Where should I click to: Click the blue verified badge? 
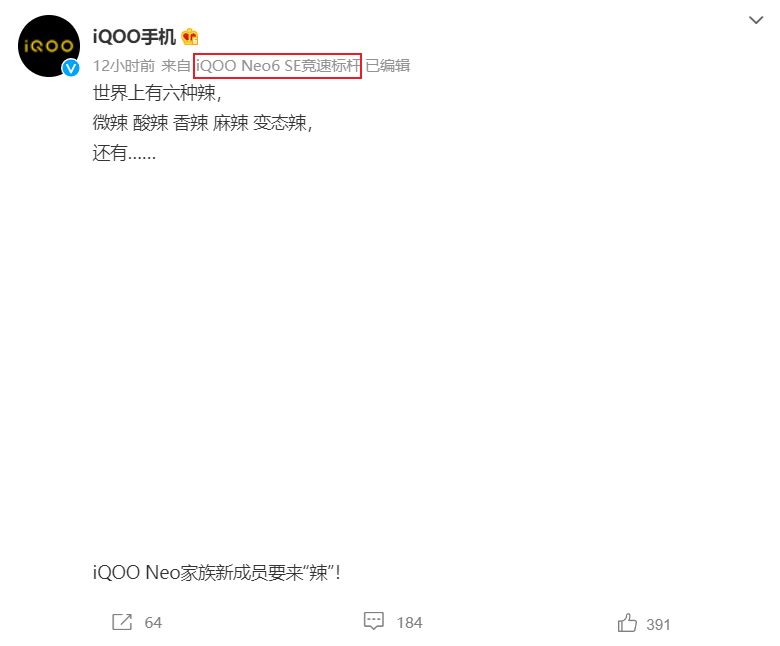[71, 68]
